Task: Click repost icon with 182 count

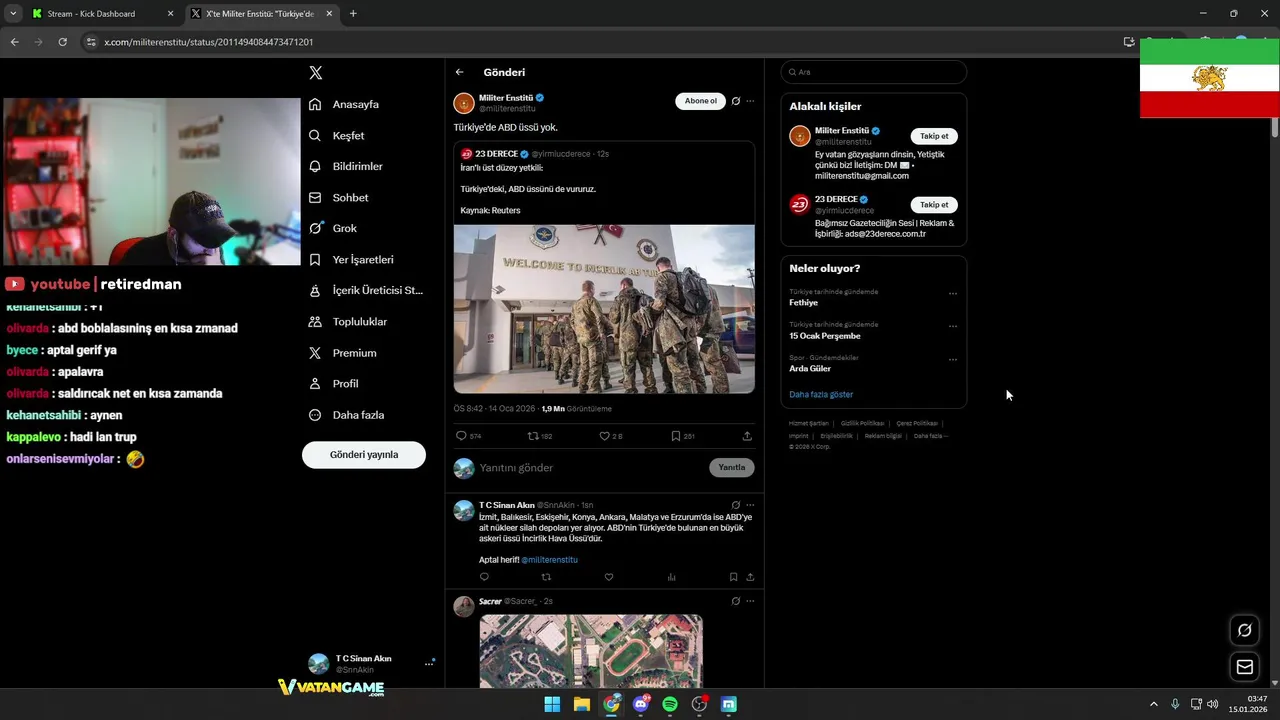Action: pyautogui.click(x=533, y=436)
